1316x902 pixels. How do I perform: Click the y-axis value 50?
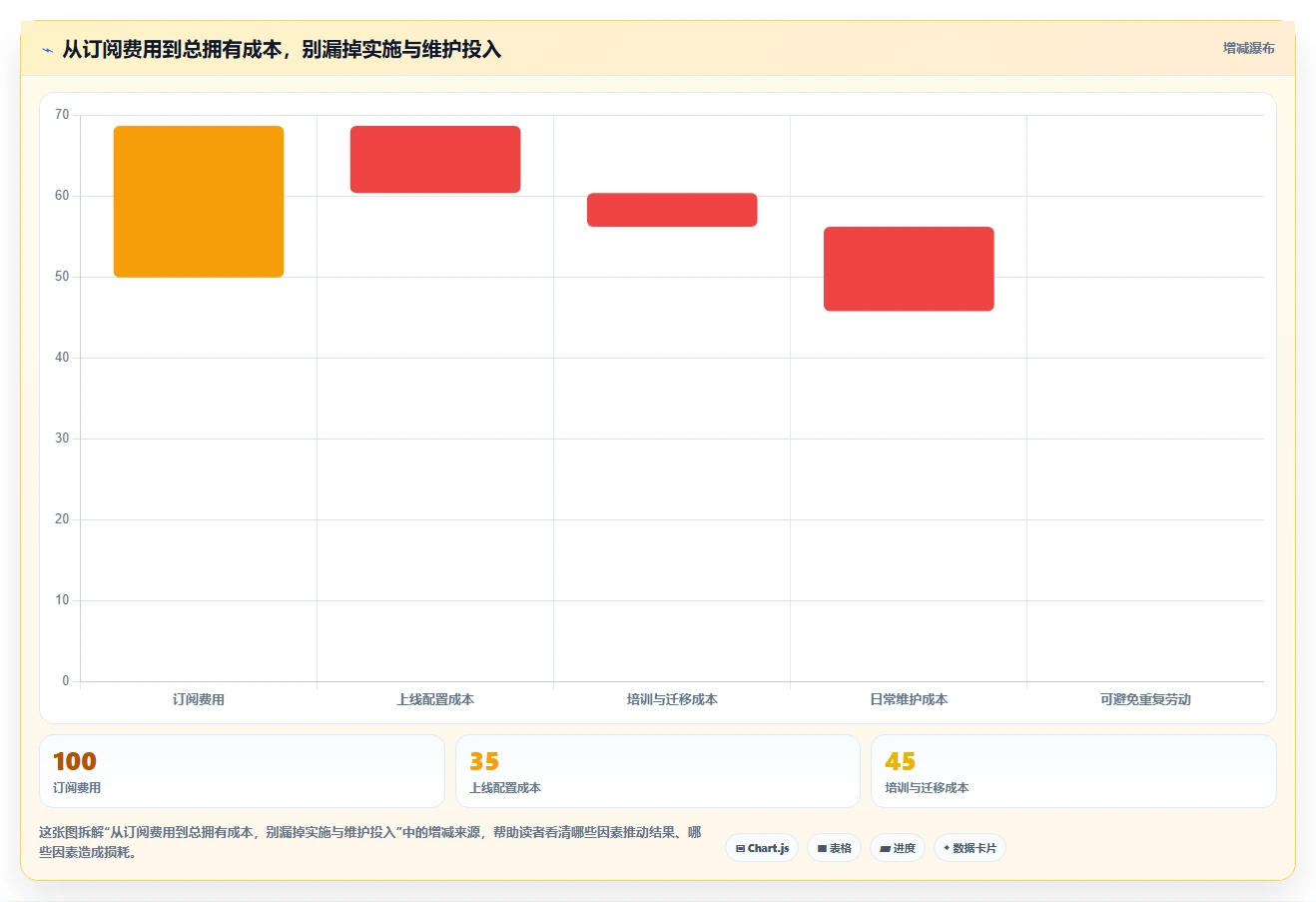pos(62,277)
